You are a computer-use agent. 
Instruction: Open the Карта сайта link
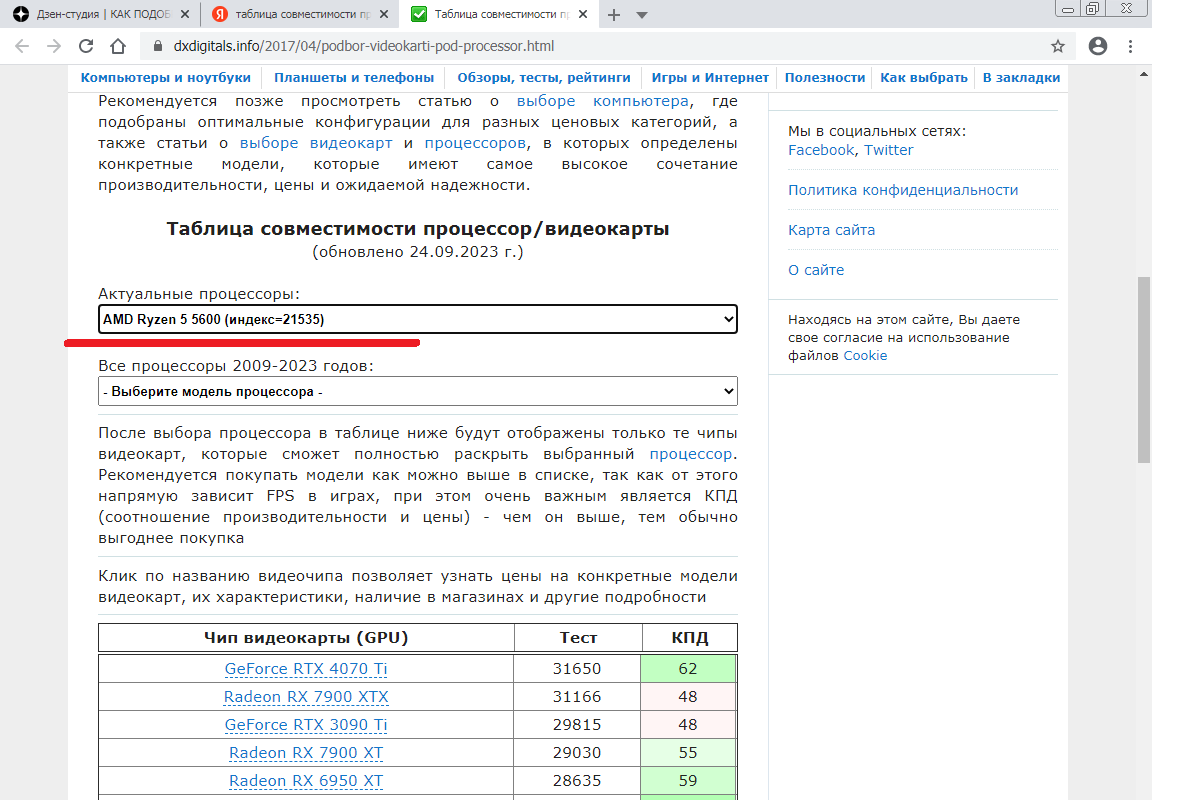point(831,230)
